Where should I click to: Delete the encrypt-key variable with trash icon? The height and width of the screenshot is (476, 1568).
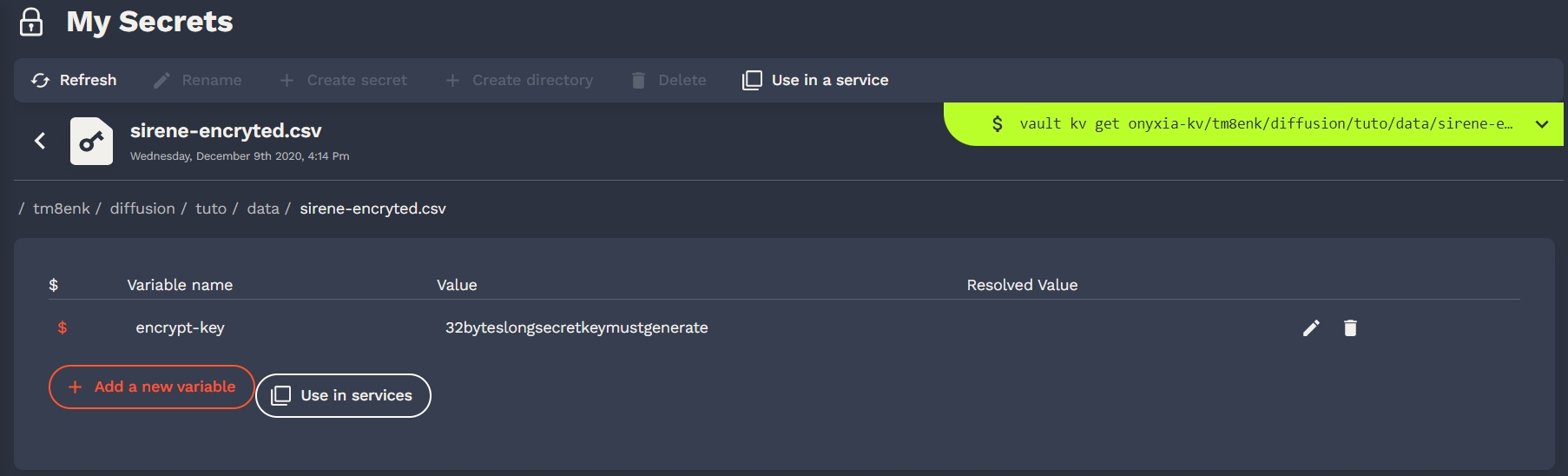[1350, 327]
